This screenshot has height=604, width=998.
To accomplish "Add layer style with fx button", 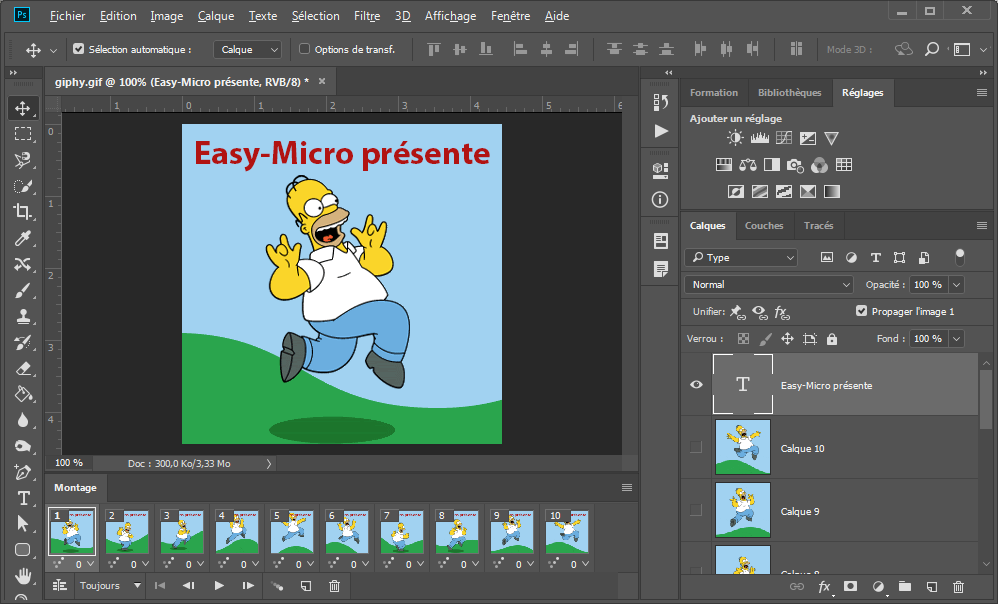I will pyautogui.click(x=824, y=586).
